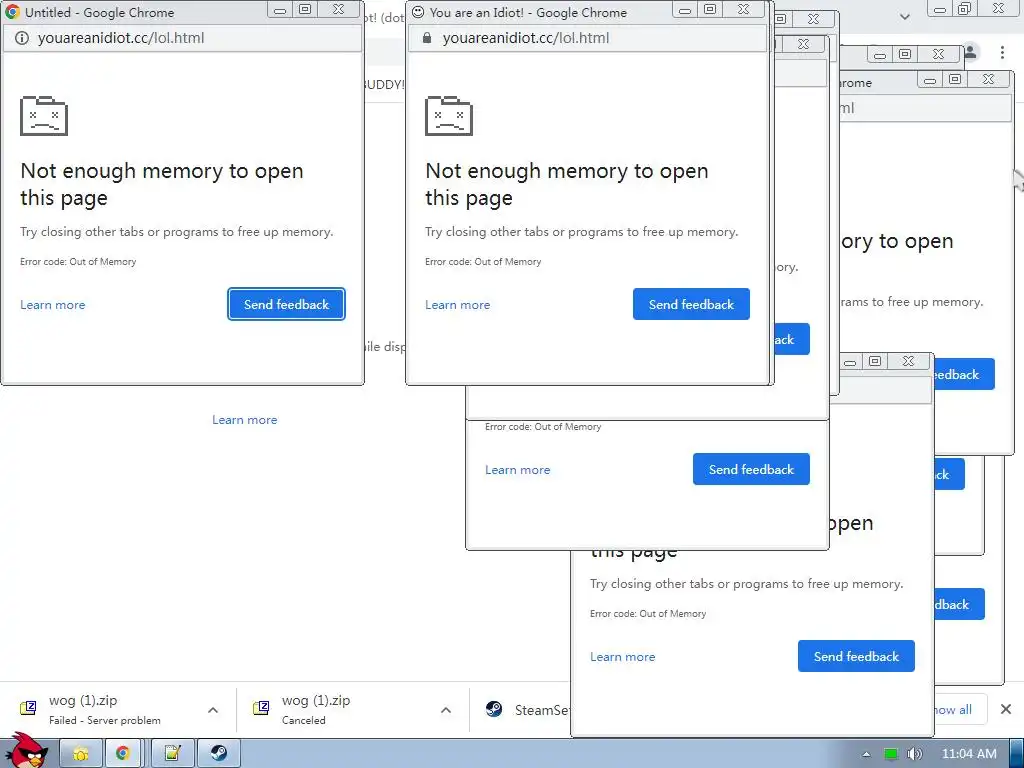The width and height of the screenshot is (1024, 768).
Task: Click the Chrome logo in Untitled window title bar
Action: pyautogui.click(x=12, y=12)
